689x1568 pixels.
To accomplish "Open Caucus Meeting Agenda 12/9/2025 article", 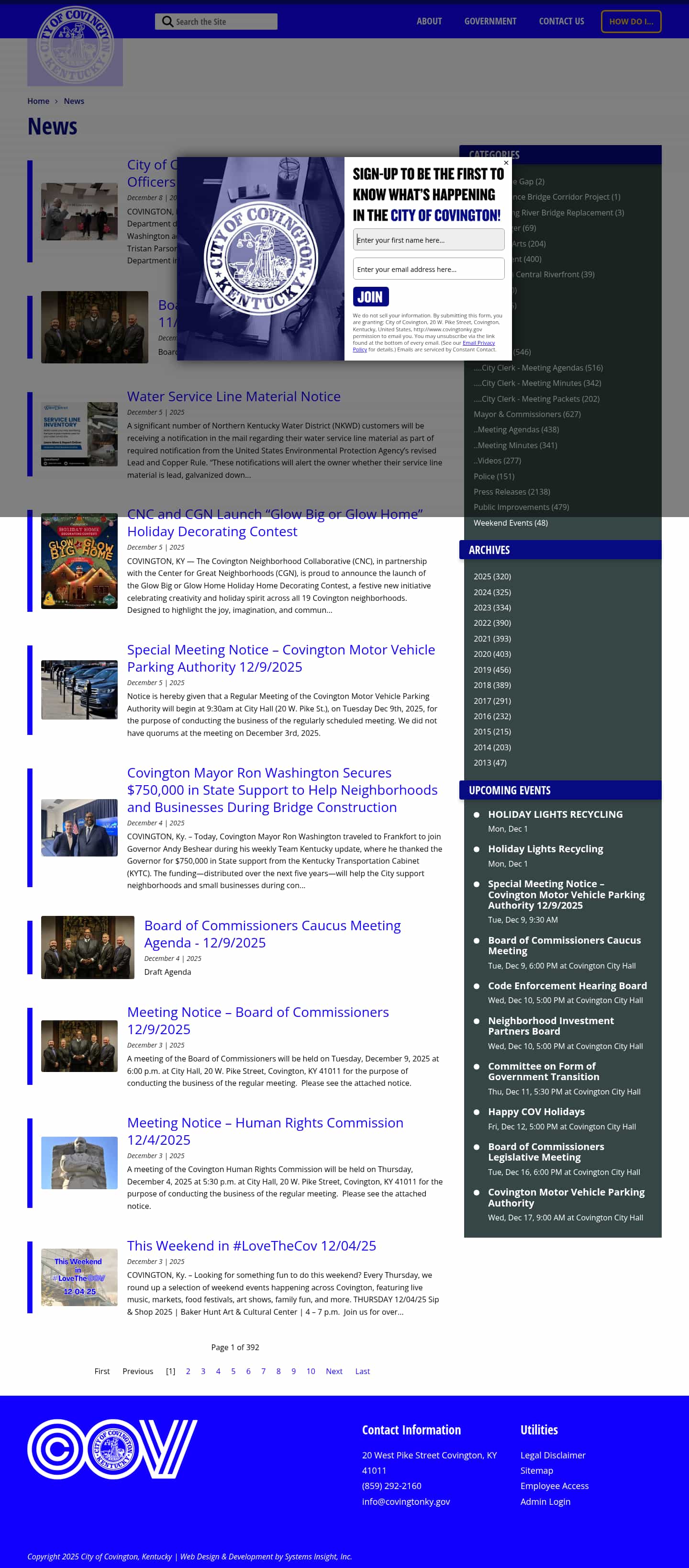I will click(x=272, y=934).
